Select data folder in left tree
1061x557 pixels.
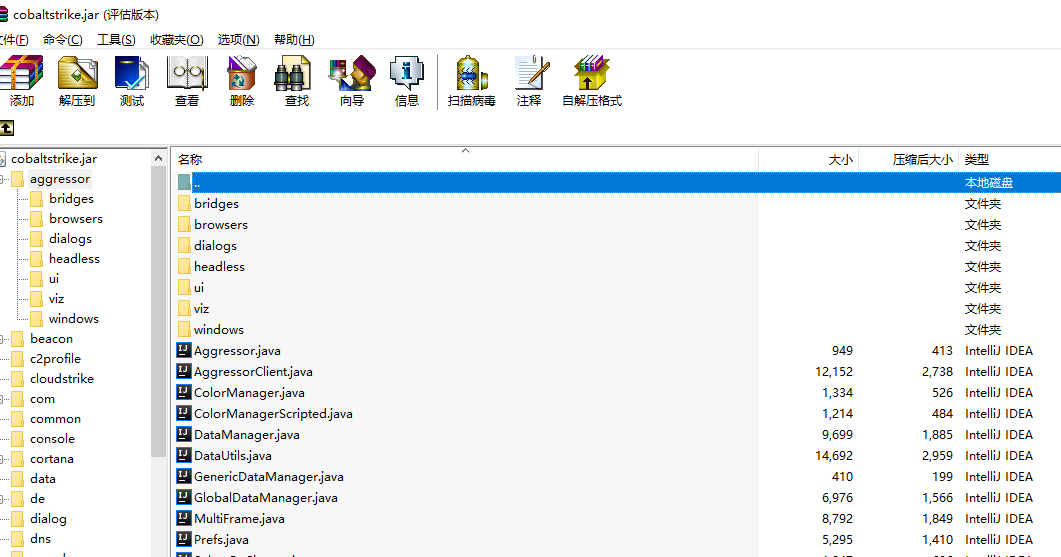tap(43, 478)
